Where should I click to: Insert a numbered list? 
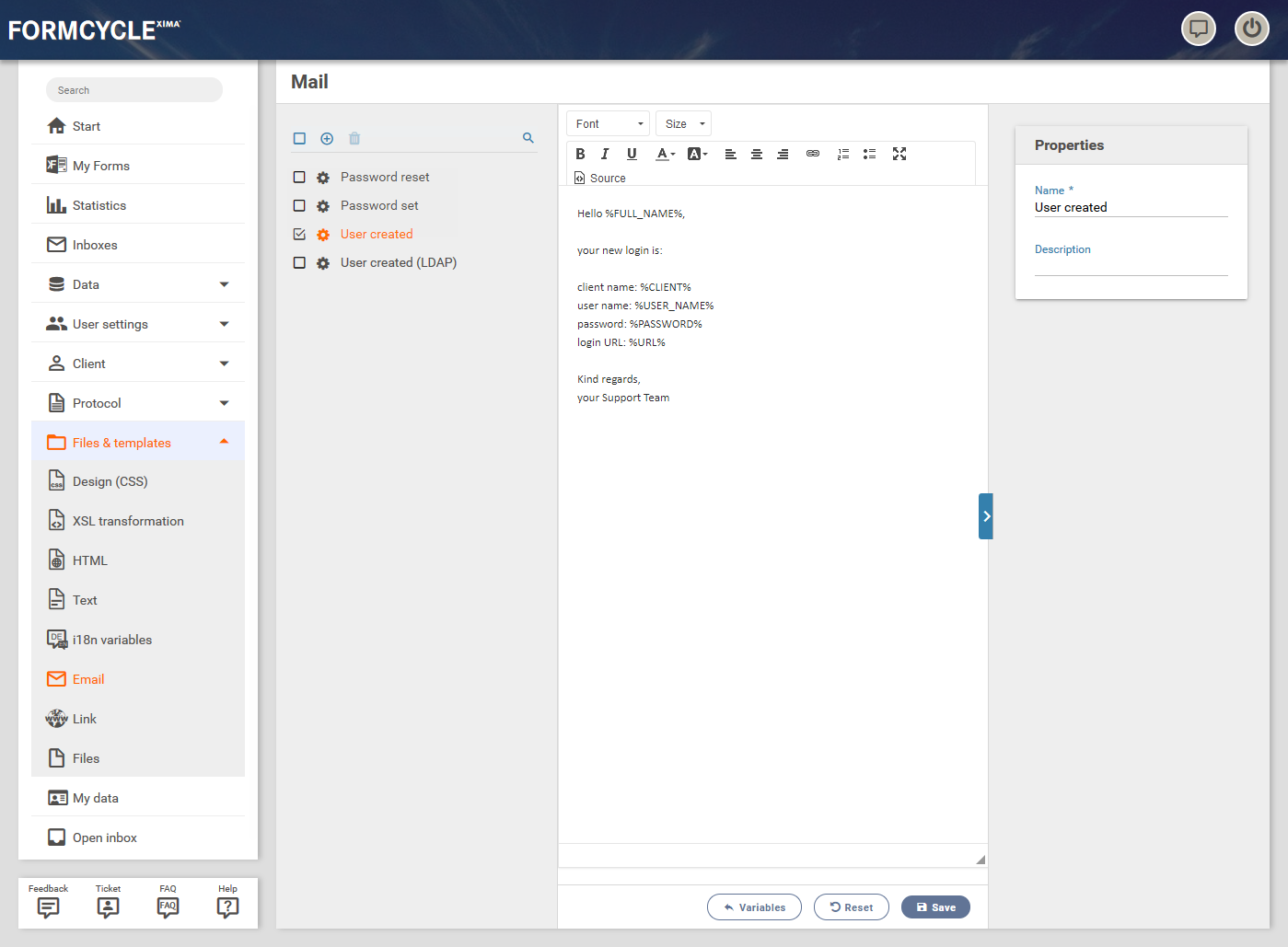pos(842,154)
